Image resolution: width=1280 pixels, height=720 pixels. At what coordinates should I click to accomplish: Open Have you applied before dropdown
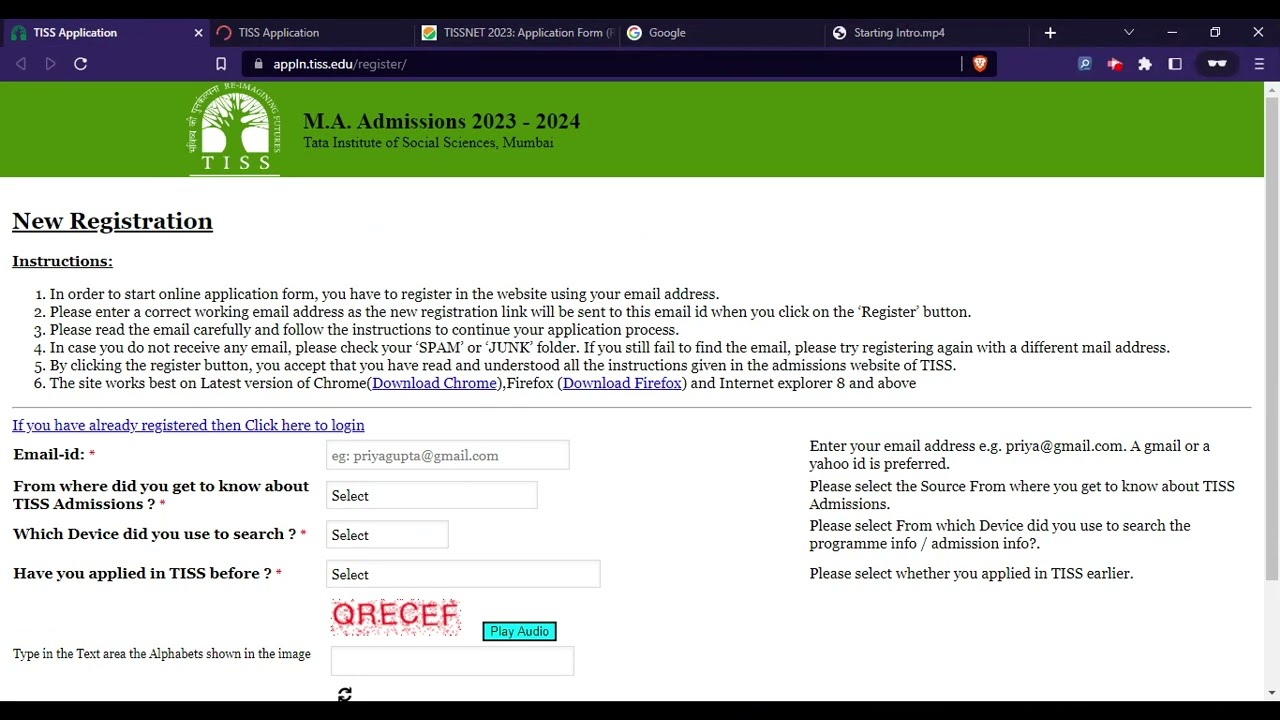pyautogui.click(x=463, y=574)
